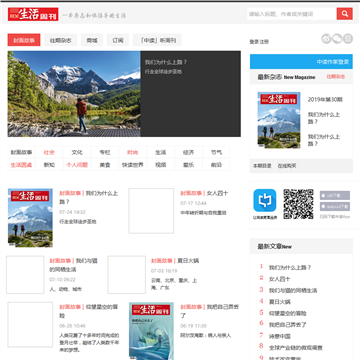The image size is (360, 360).
Task: Click the search keyword input field
Action: click(292, 14)
